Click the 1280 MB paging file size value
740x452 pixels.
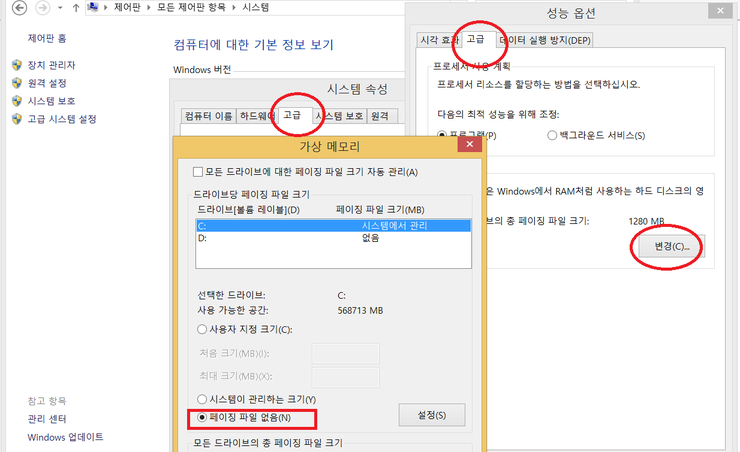pyautogui.click(x=646, y=221)
